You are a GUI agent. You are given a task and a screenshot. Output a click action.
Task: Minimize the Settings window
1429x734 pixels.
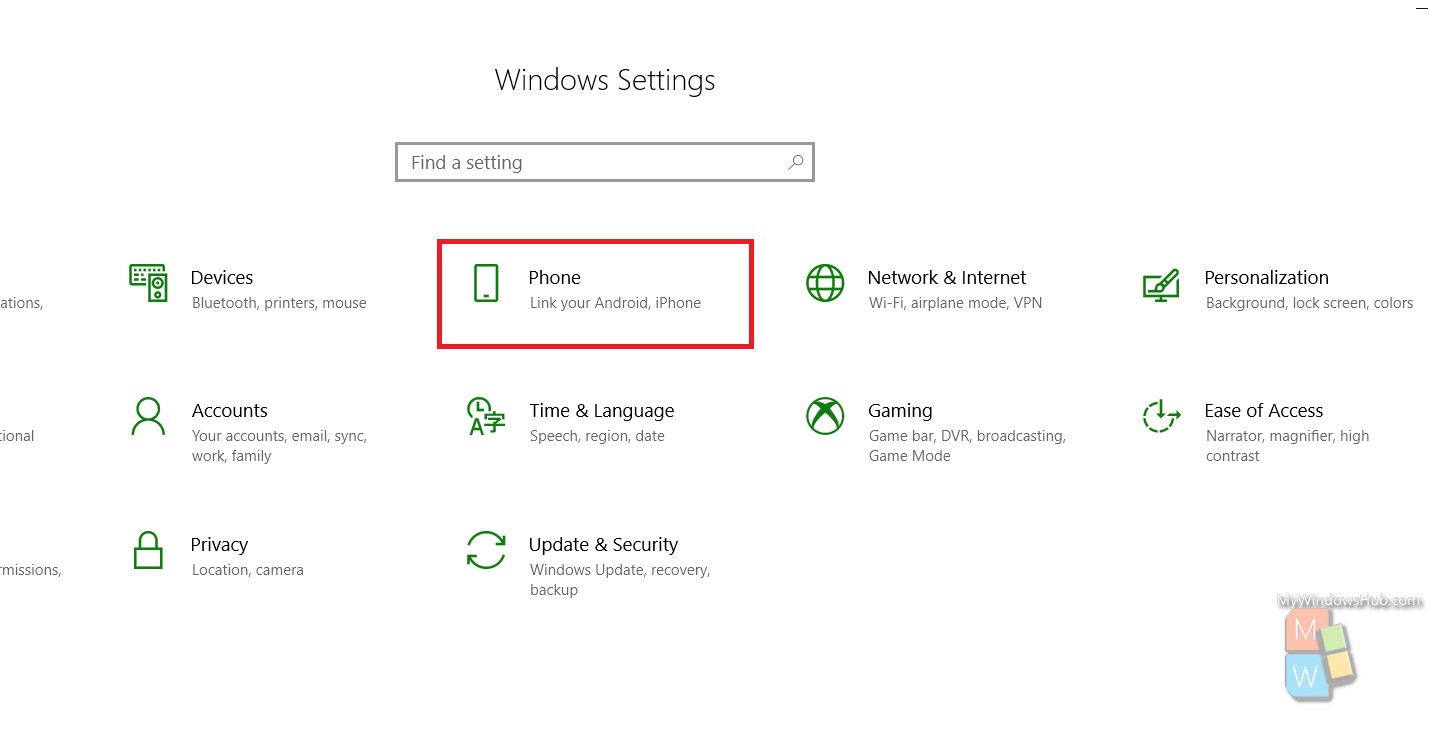coord(1421,8)
